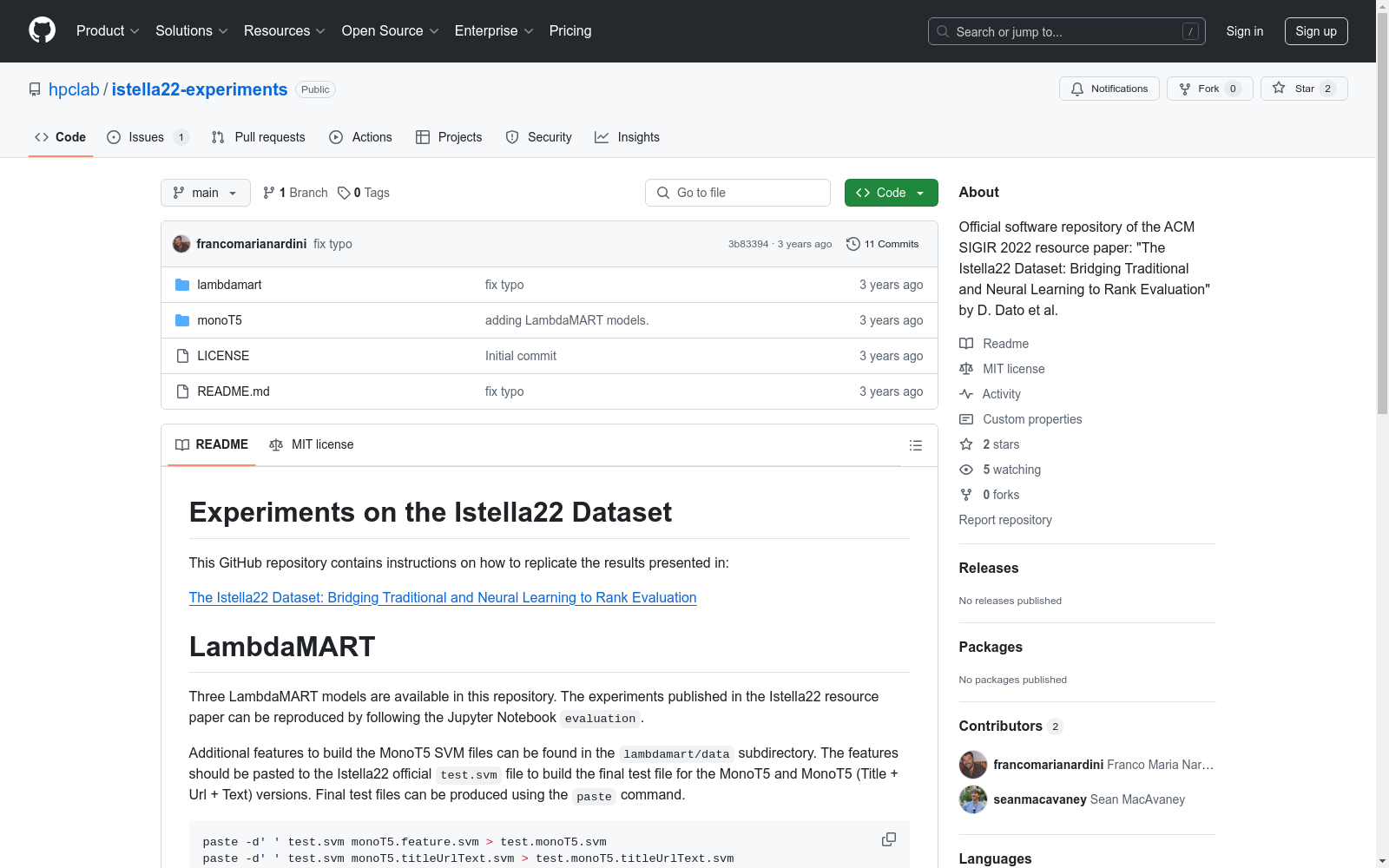1389x868 pixels.
Task: Click the Report repository link
Action: click(1005, 520)
